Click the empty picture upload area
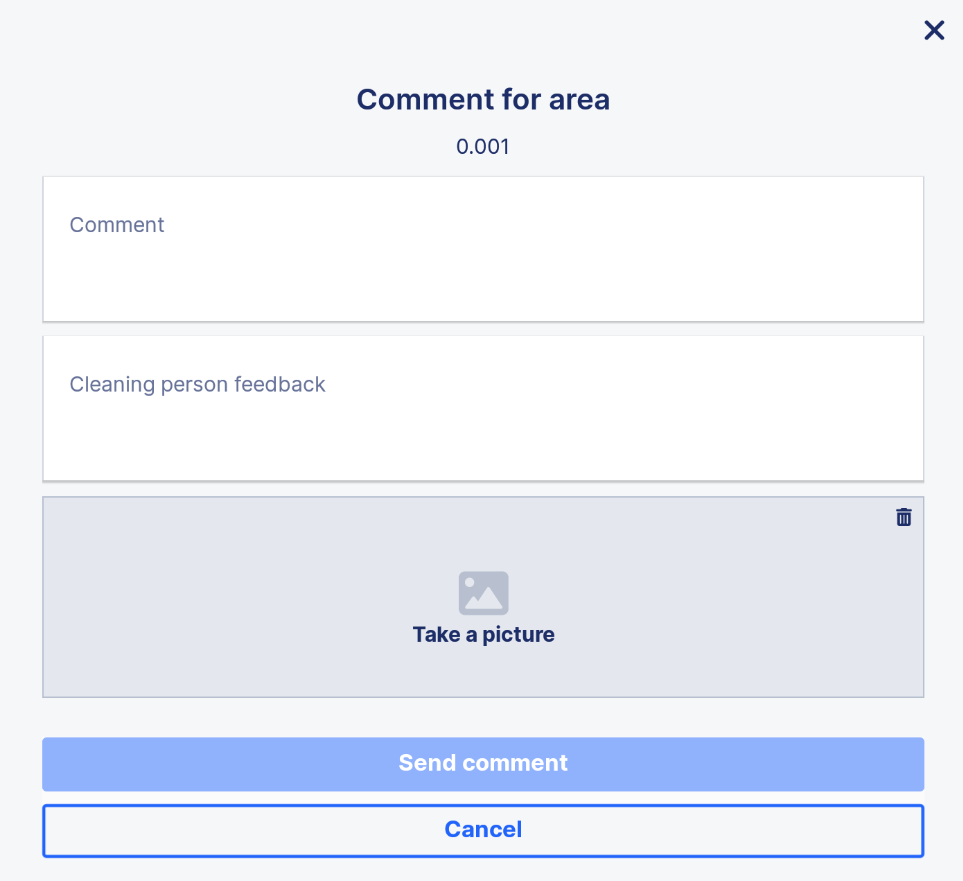 483,597
